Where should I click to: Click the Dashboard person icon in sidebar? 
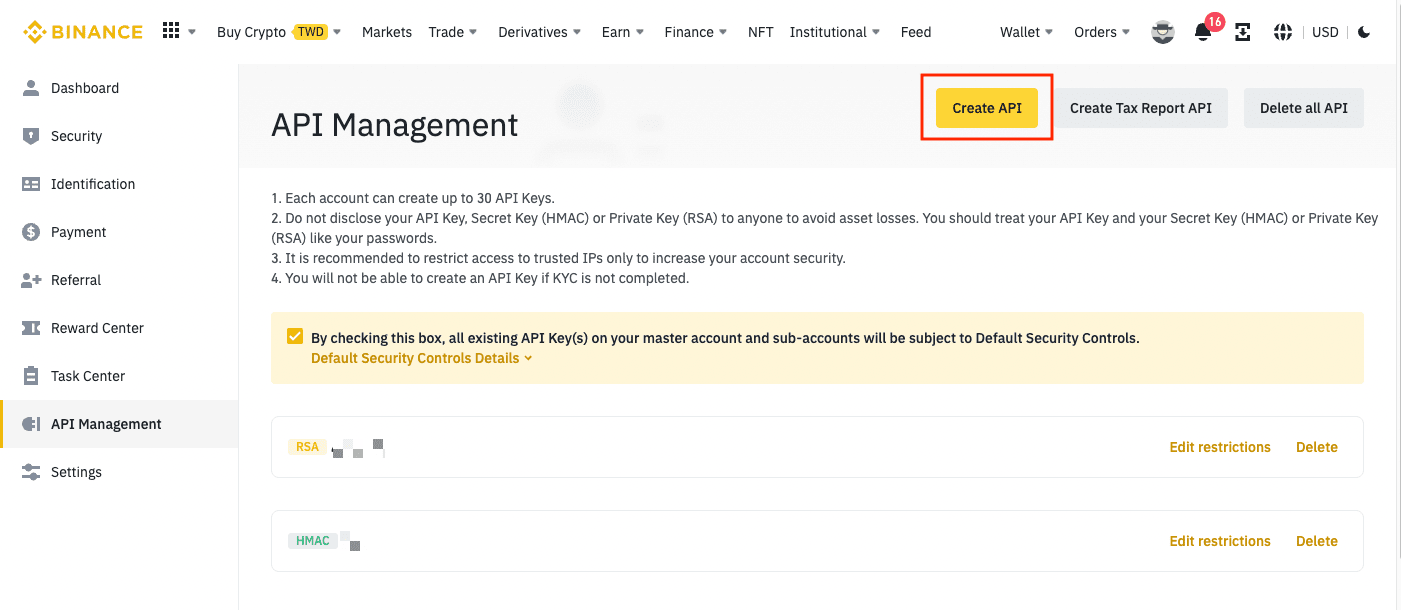[31, 88]
